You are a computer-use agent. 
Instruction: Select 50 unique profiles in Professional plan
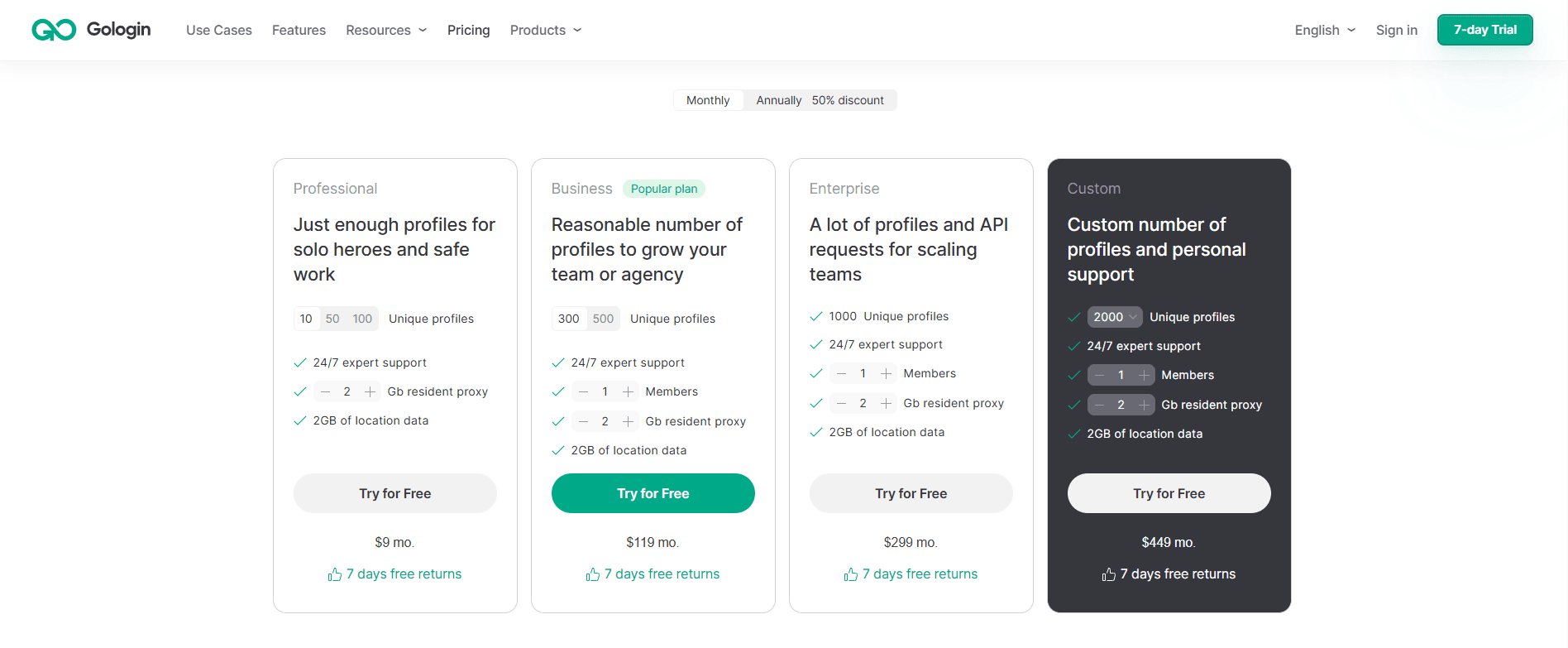click(x=332, y=319)
